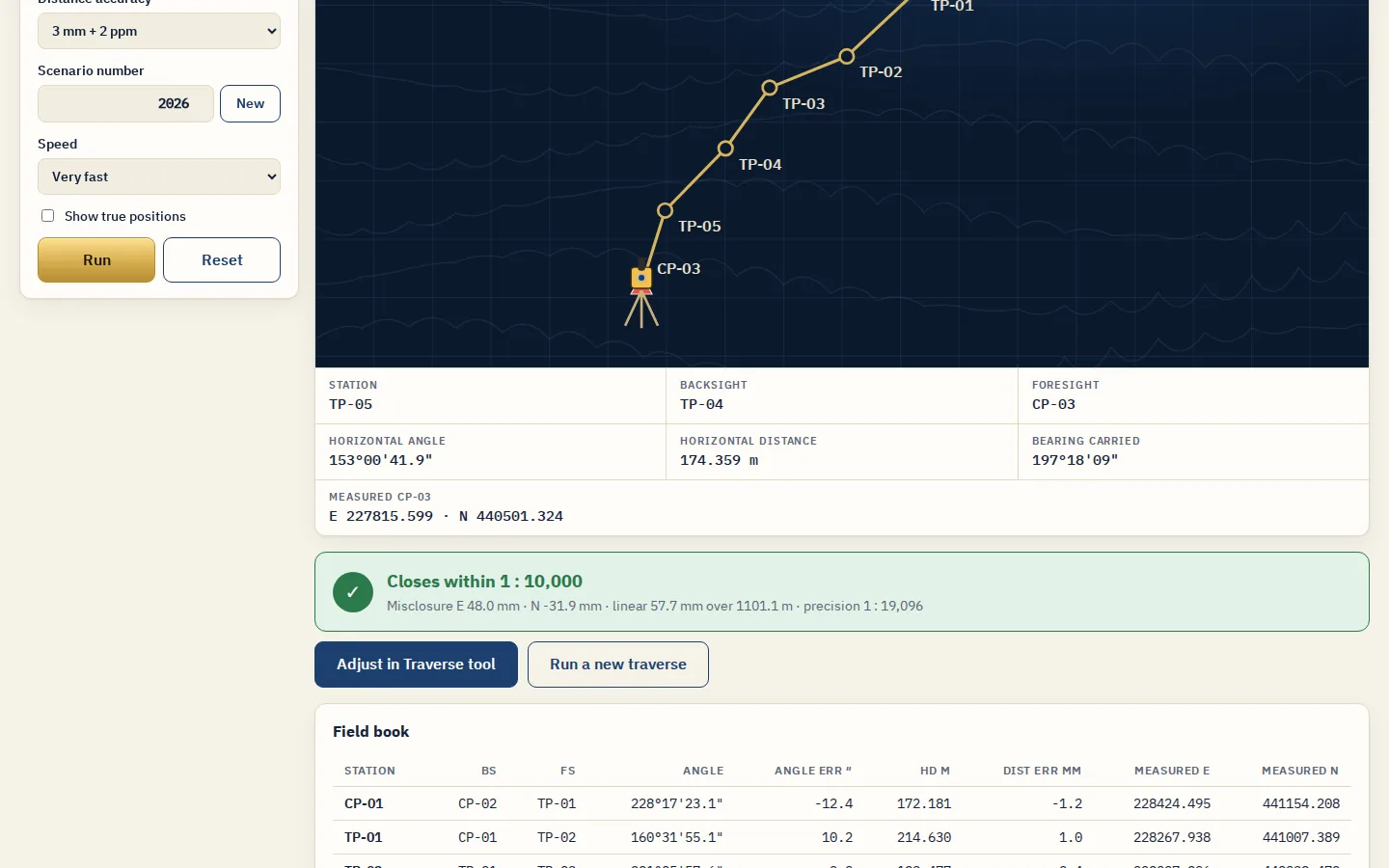
Task: Click the HD value 214.630
Action: pyautogui.click(x=924, y=837)
